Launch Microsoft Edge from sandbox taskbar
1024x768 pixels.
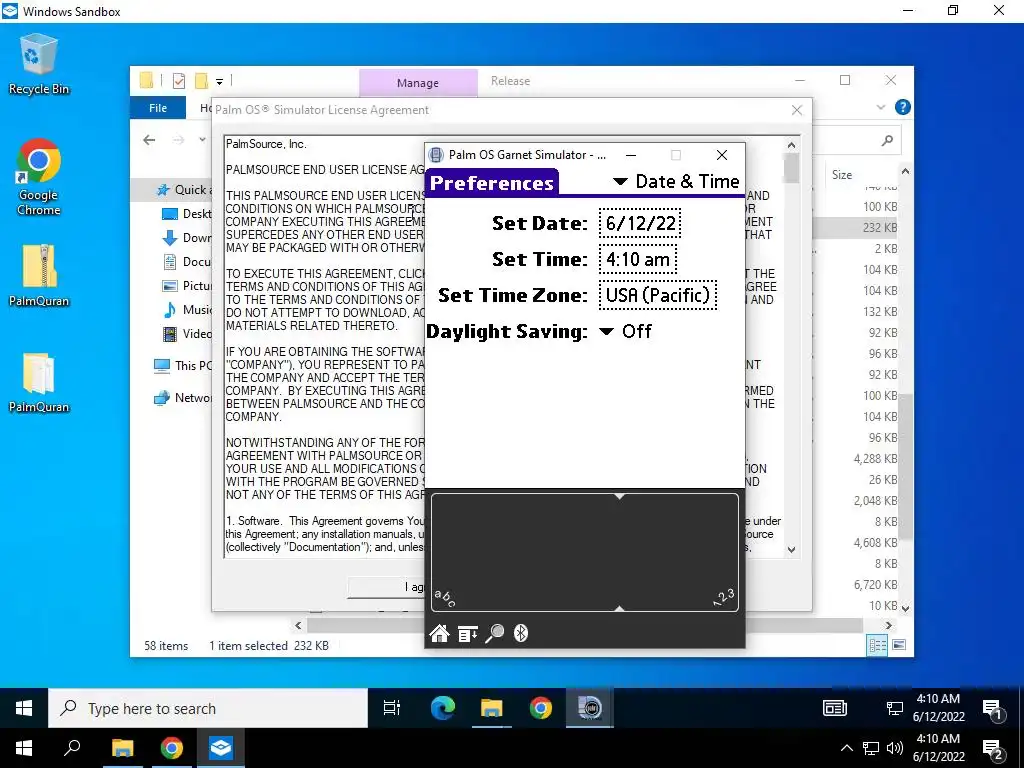pos(443,708)
